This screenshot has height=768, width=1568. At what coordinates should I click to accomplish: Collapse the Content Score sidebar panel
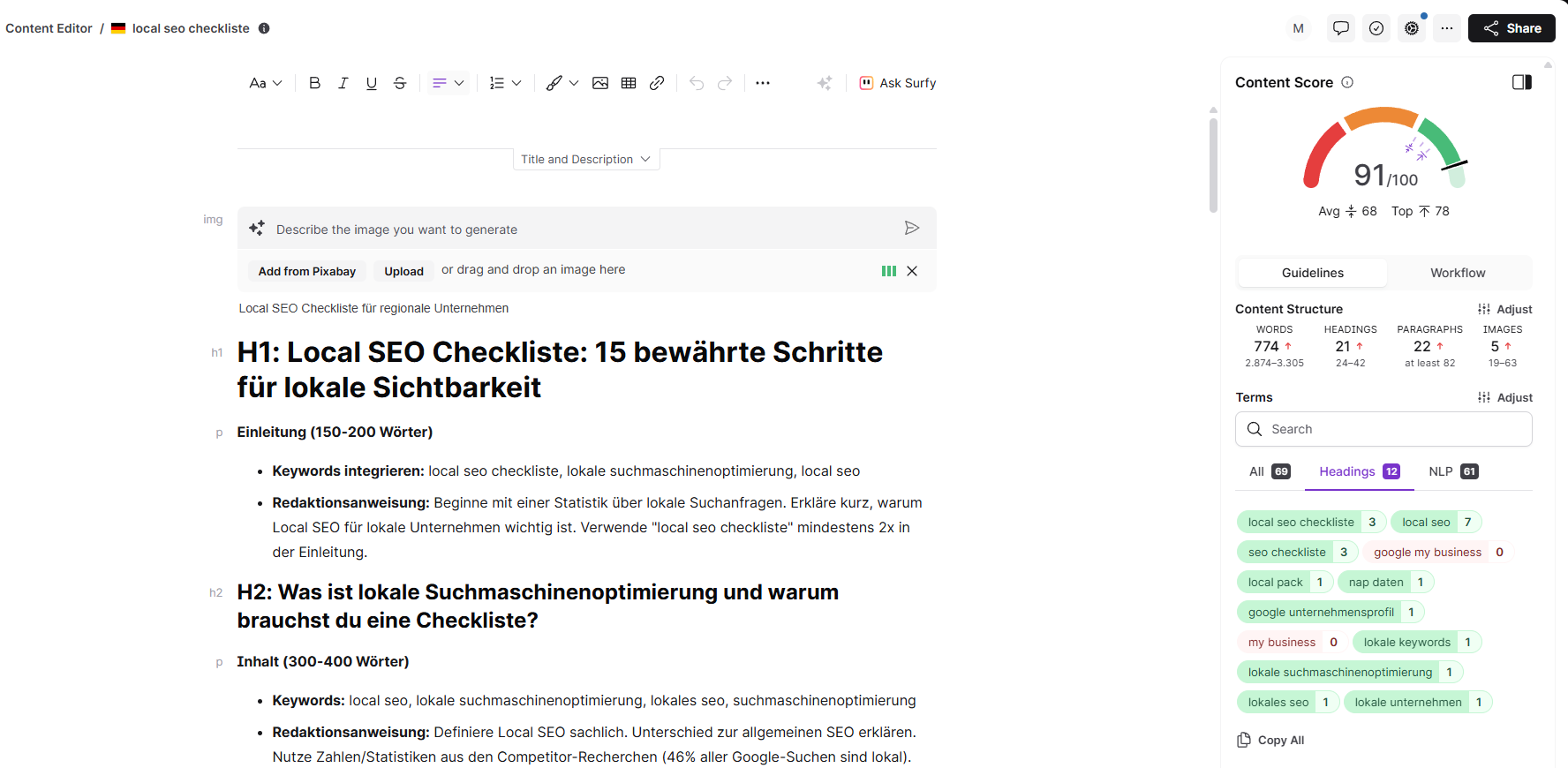1522,82
